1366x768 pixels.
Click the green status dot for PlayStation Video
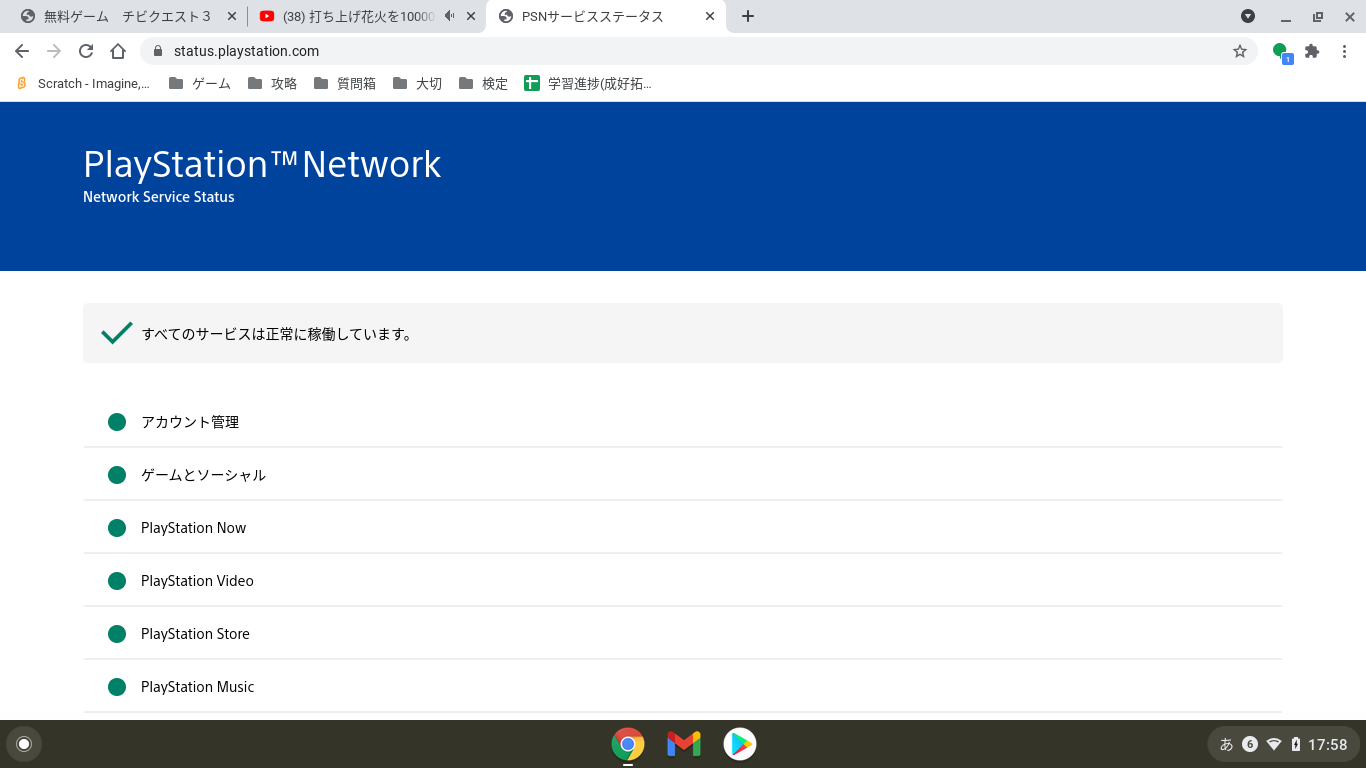click(x=117, y=581)
